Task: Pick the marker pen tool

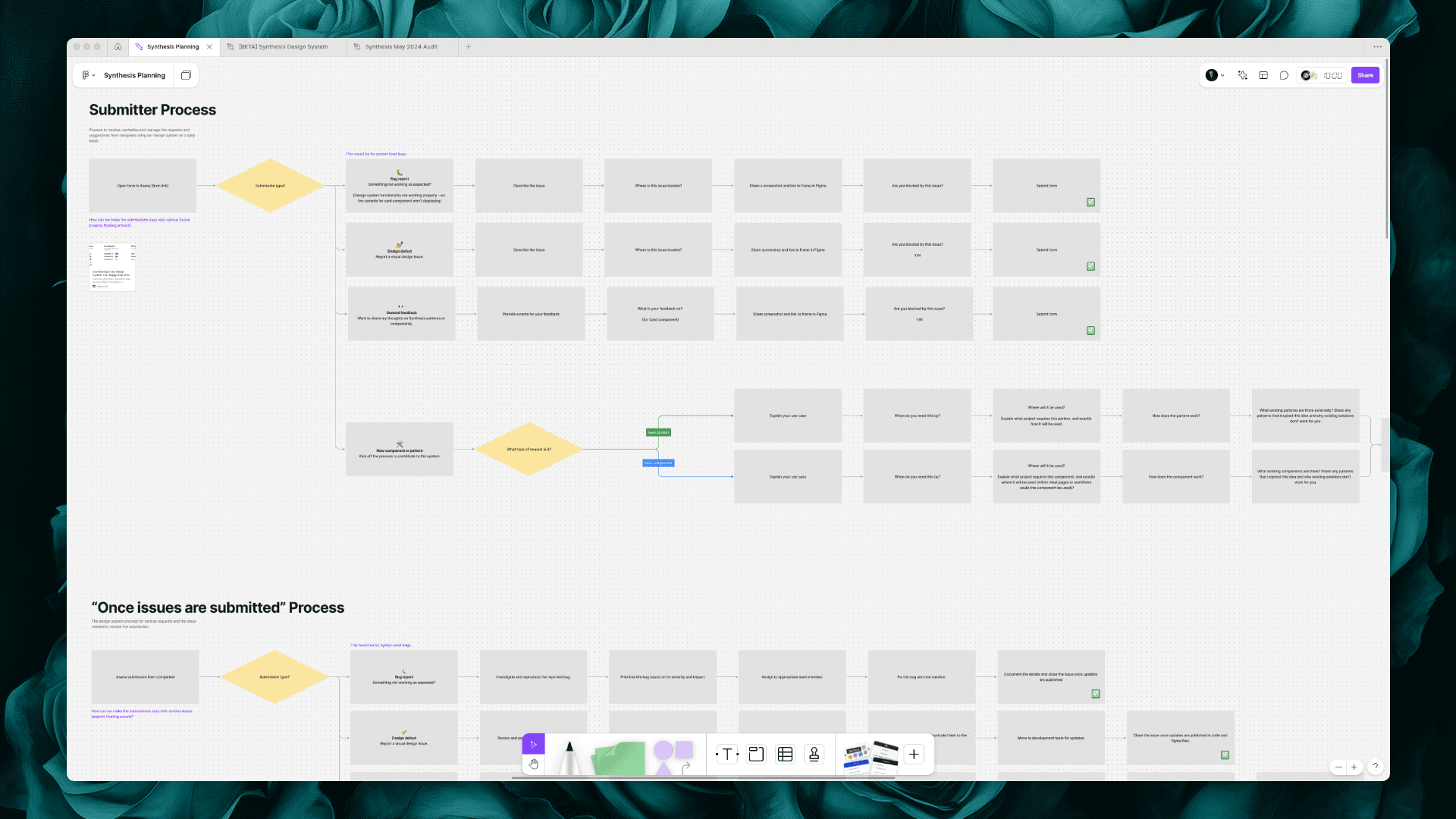Action: coord(569,757)
